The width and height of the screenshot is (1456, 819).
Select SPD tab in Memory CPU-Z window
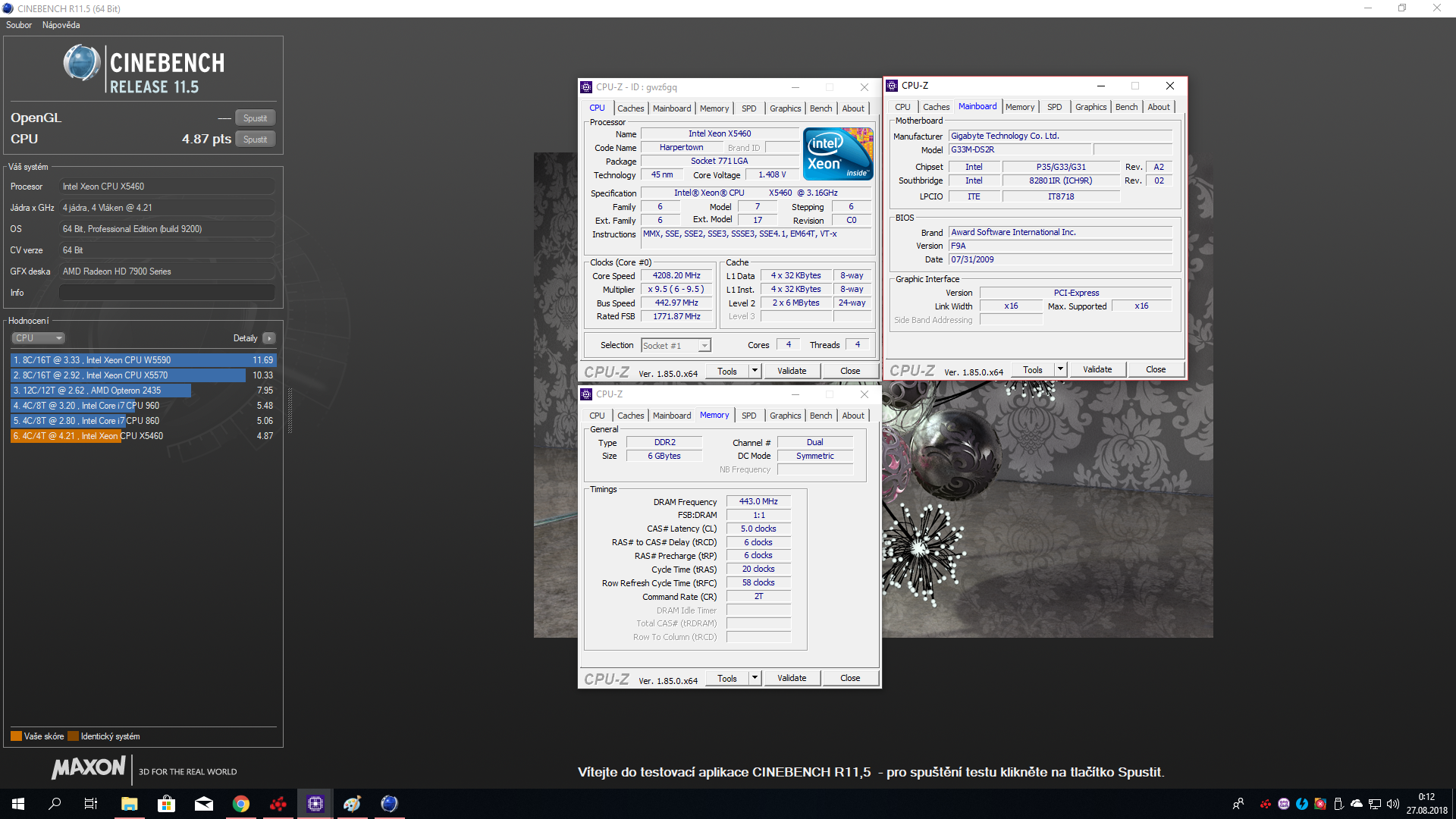[748, 416]
